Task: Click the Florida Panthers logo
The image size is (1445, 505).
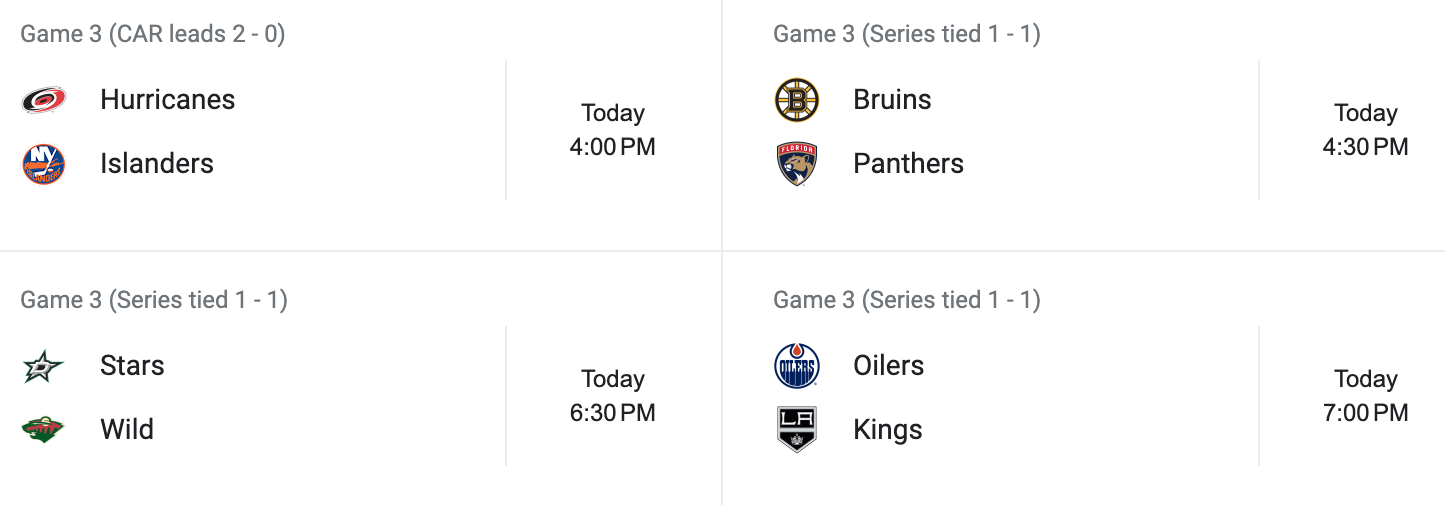Action: click(797, 164)
